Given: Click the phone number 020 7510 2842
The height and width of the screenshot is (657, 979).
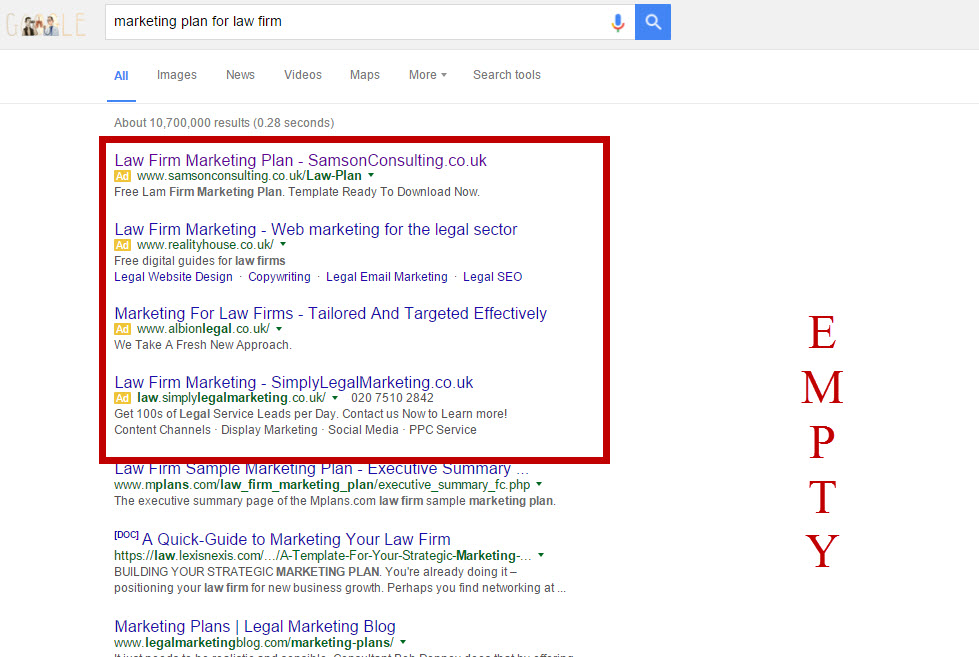Looking at the screenshot, I should coord(392,398).
